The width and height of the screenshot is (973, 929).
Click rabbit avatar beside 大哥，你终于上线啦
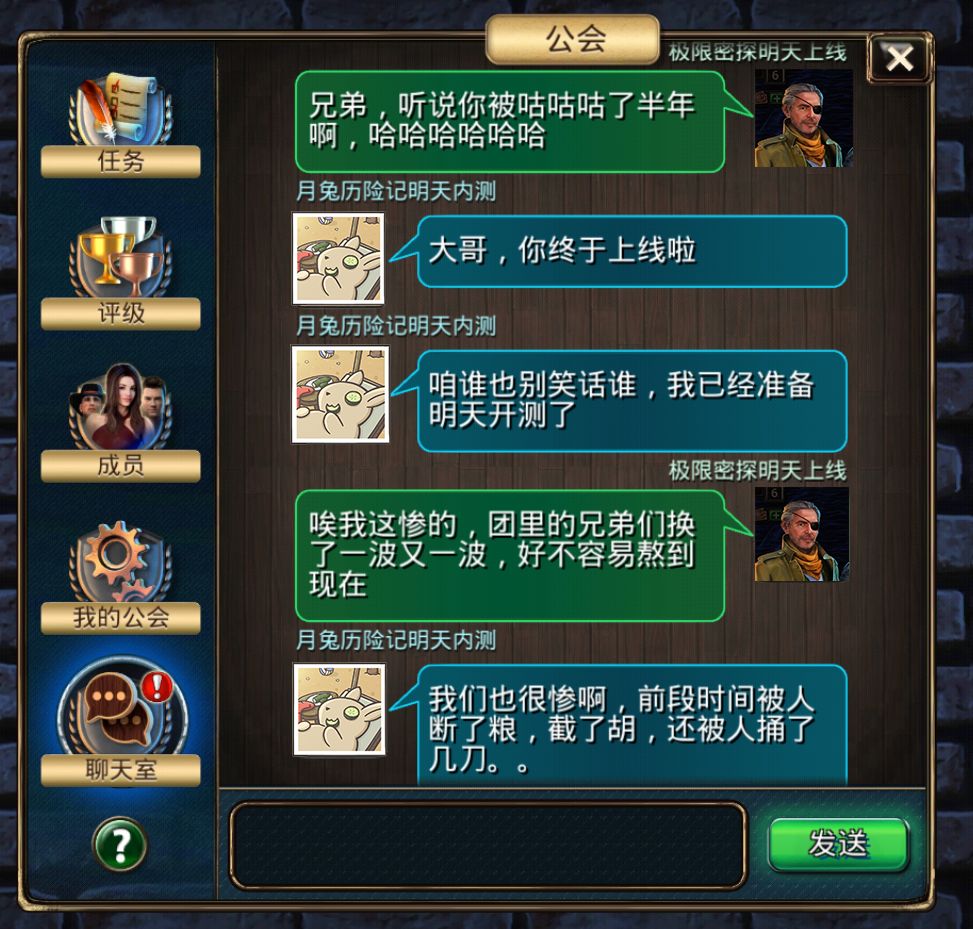(x=338, y=258)
